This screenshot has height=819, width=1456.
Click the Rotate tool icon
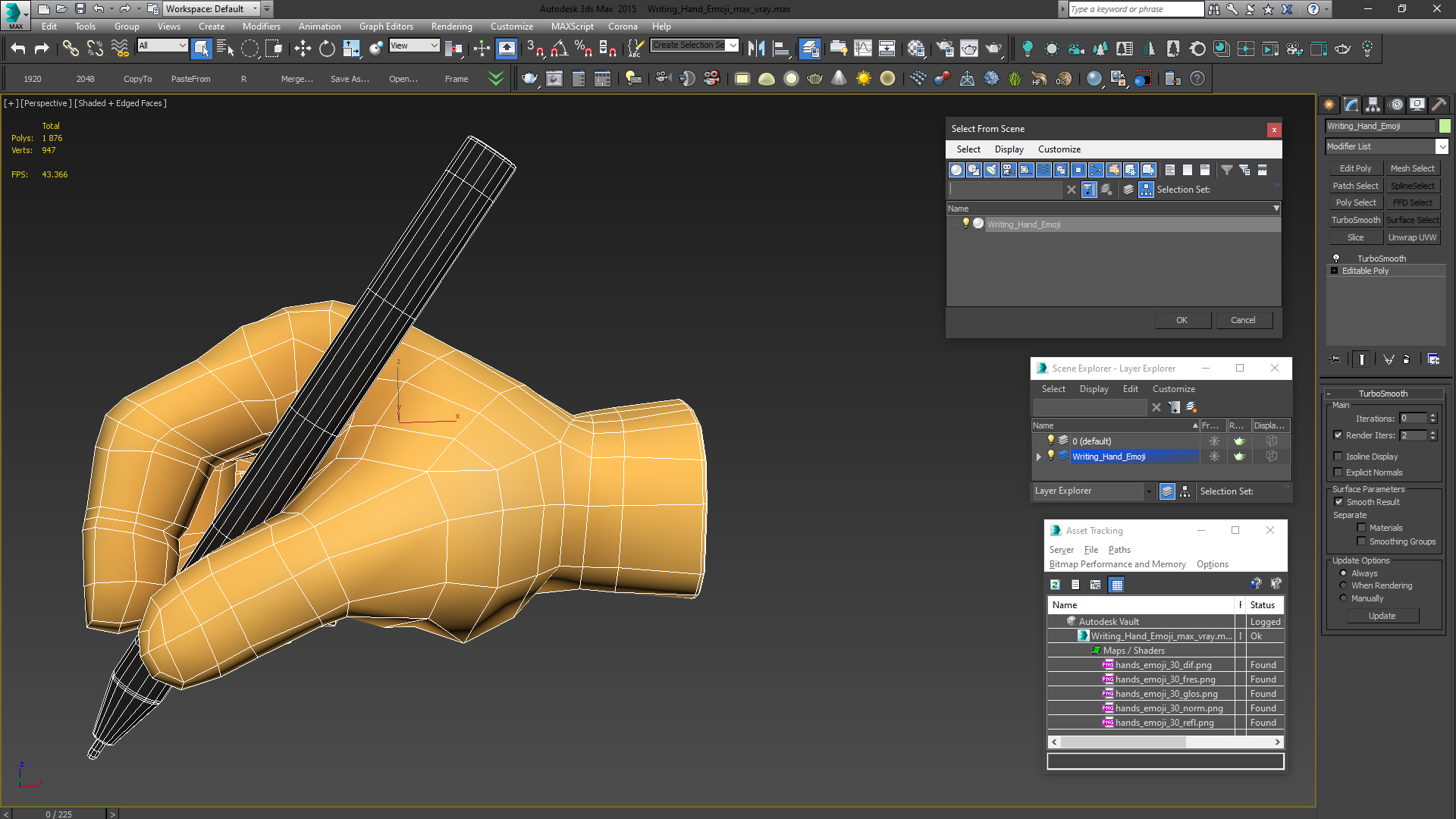(x=327, y=49)
